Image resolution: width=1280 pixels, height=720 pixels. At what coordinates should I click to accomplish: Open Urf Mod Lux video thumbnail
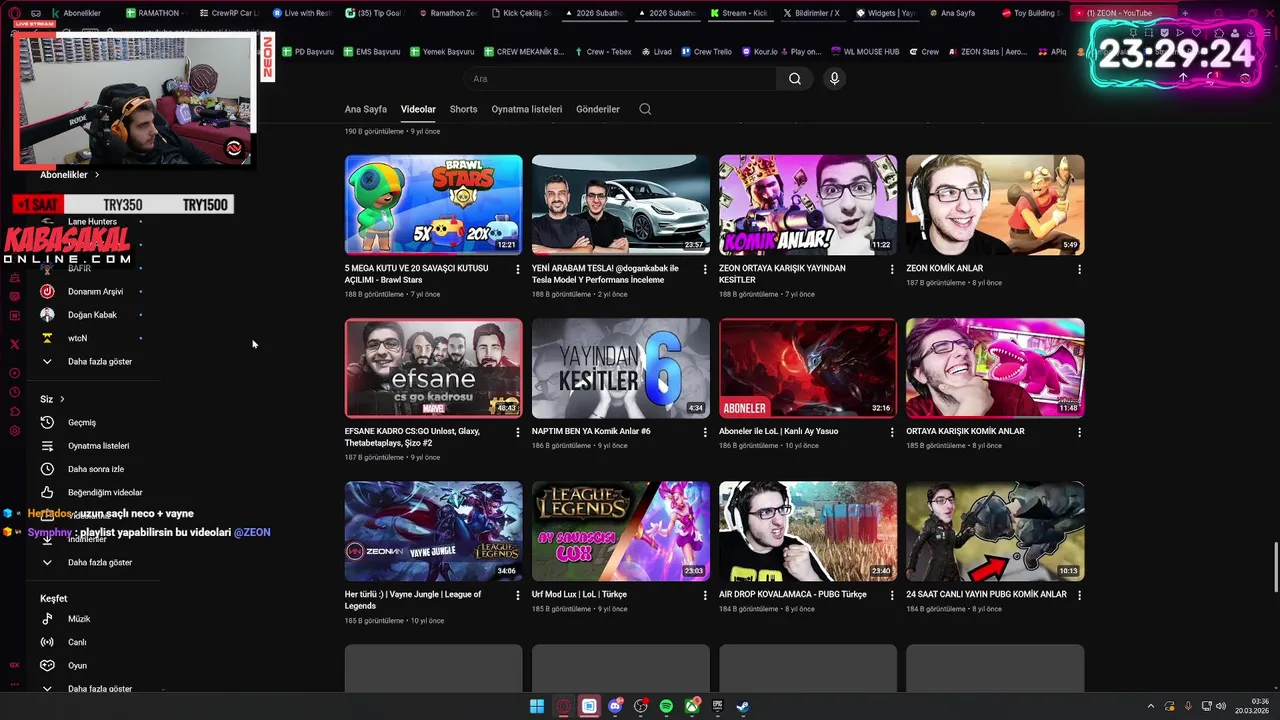pos(621,531)
